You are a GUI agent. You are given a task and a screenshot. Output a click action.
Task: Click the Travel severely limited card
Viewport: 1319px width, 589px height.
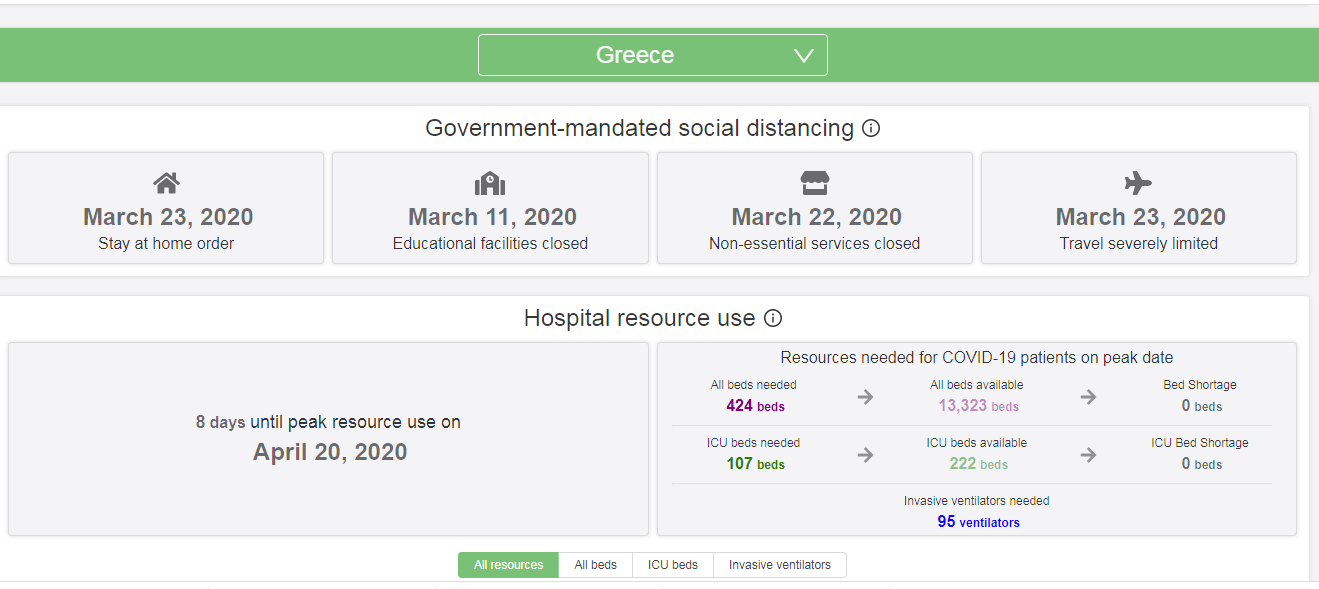point(1139,208)
